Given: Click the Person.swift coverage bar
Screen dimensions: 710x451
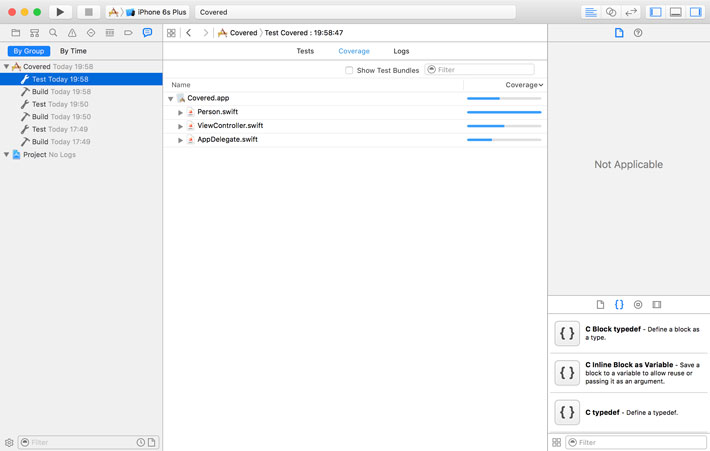Looking at the screenshot, I should [x=504, y=112].
